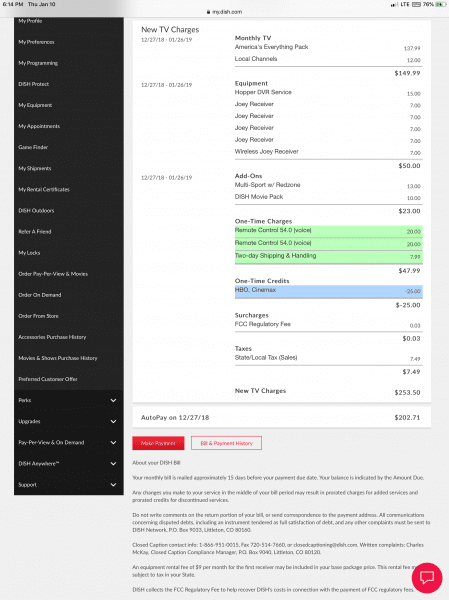Viewport: 449px width, 600px height.
Task: Select DISH Protect menu item
Action: click(34, 84)
